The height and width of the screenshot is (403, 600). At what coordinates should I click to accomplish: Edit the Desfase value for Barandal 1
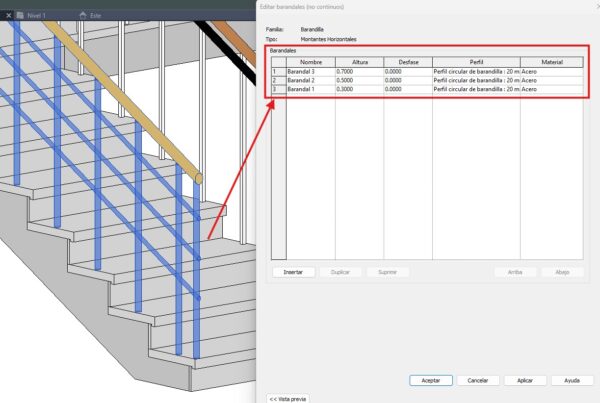coord(408,90)
